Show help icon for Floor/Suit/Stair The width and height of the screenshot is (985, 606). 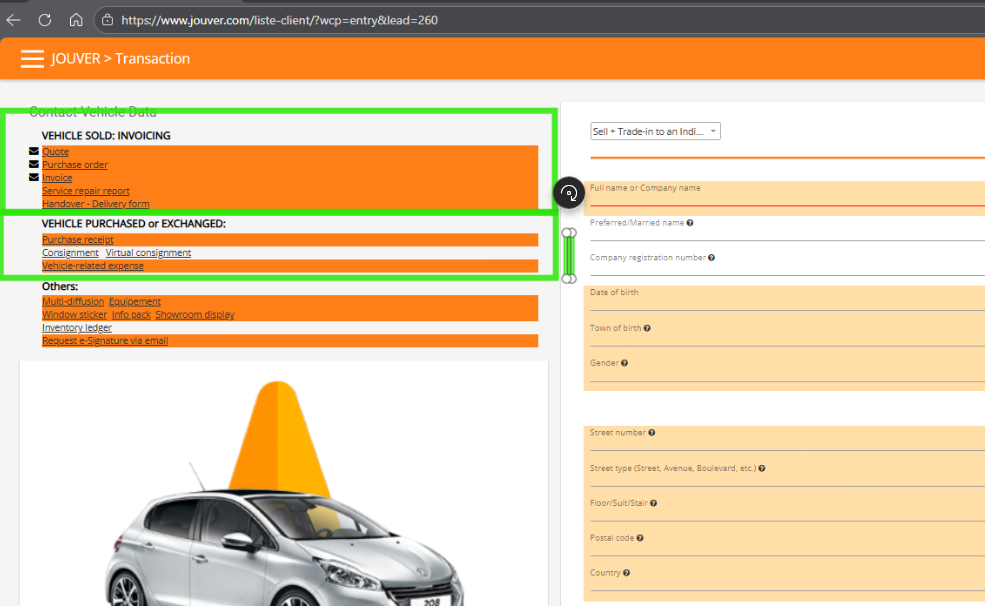[x=653, y=503]
